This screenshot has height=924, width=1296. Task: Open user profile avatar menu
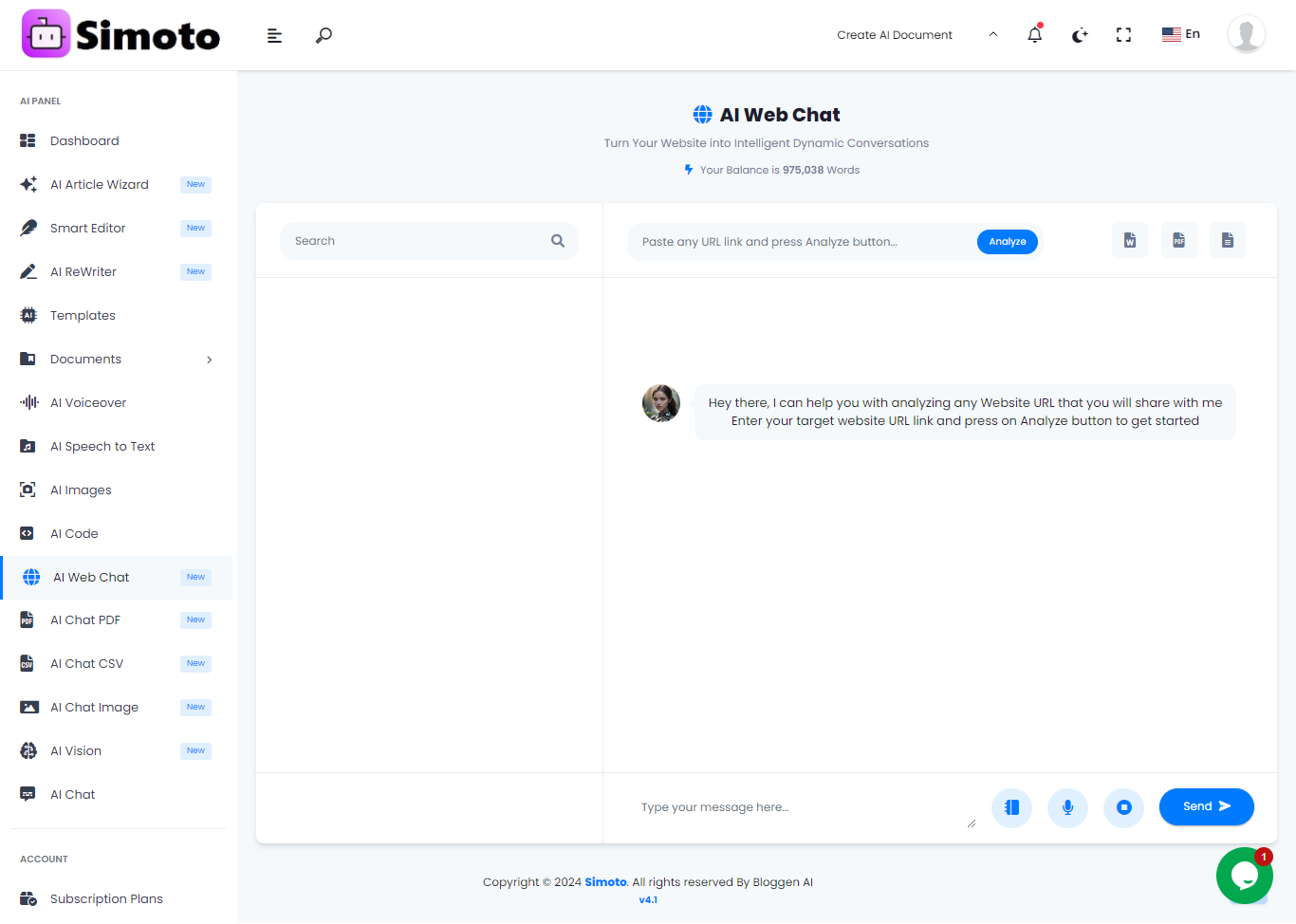click(x=1247, y=34)
